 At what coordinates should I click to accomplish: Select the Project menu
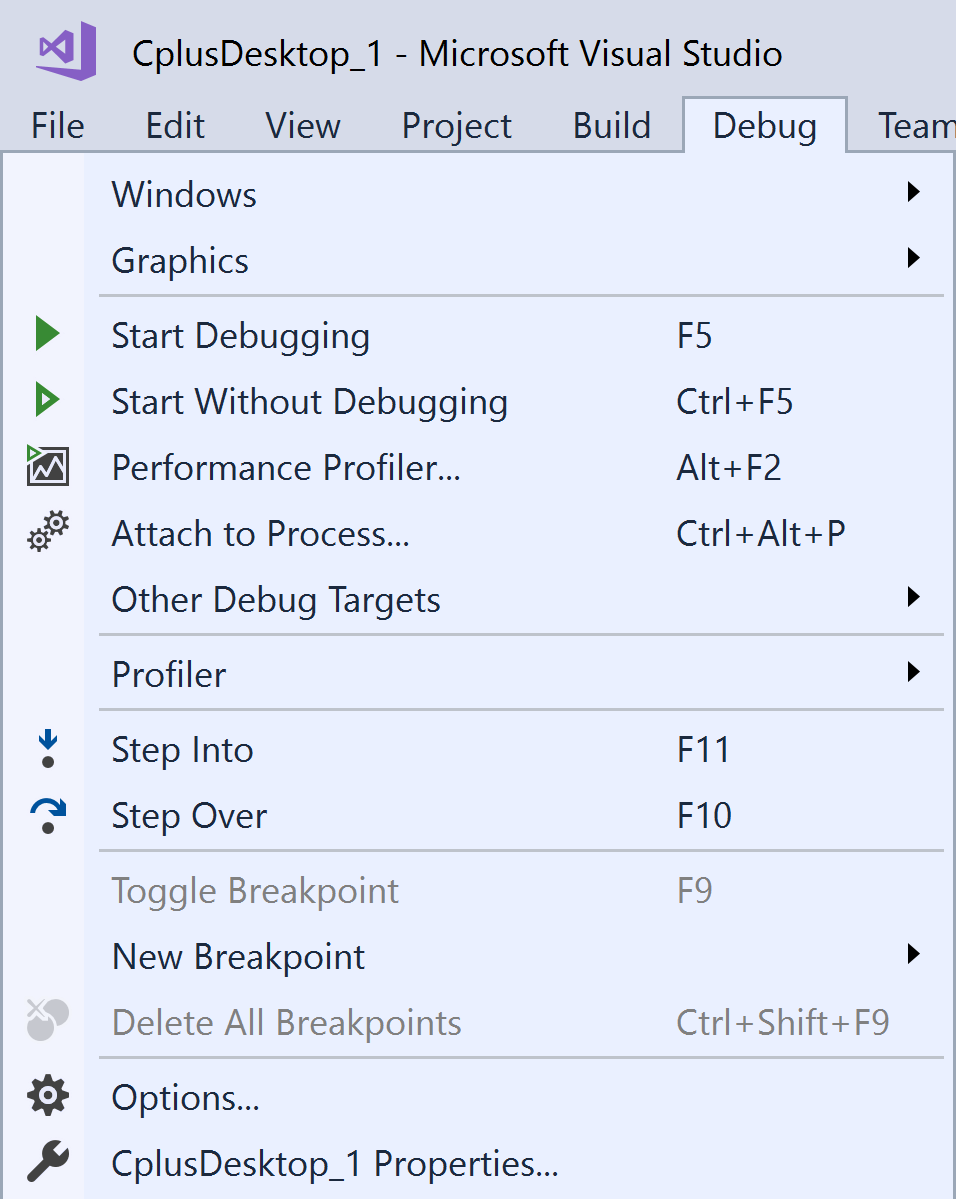456,125
